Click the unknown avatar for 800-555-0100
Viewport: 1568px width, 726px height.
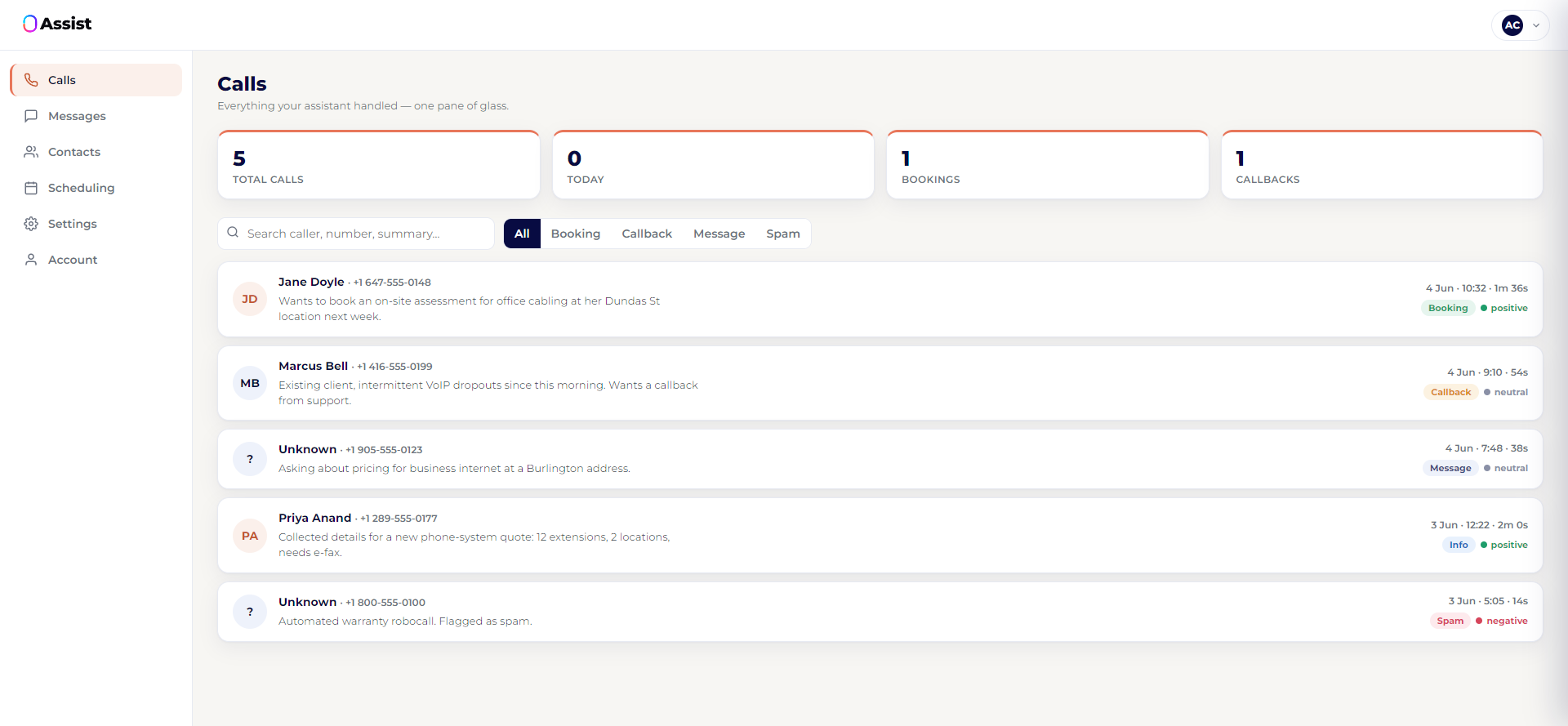coord(250,612)
